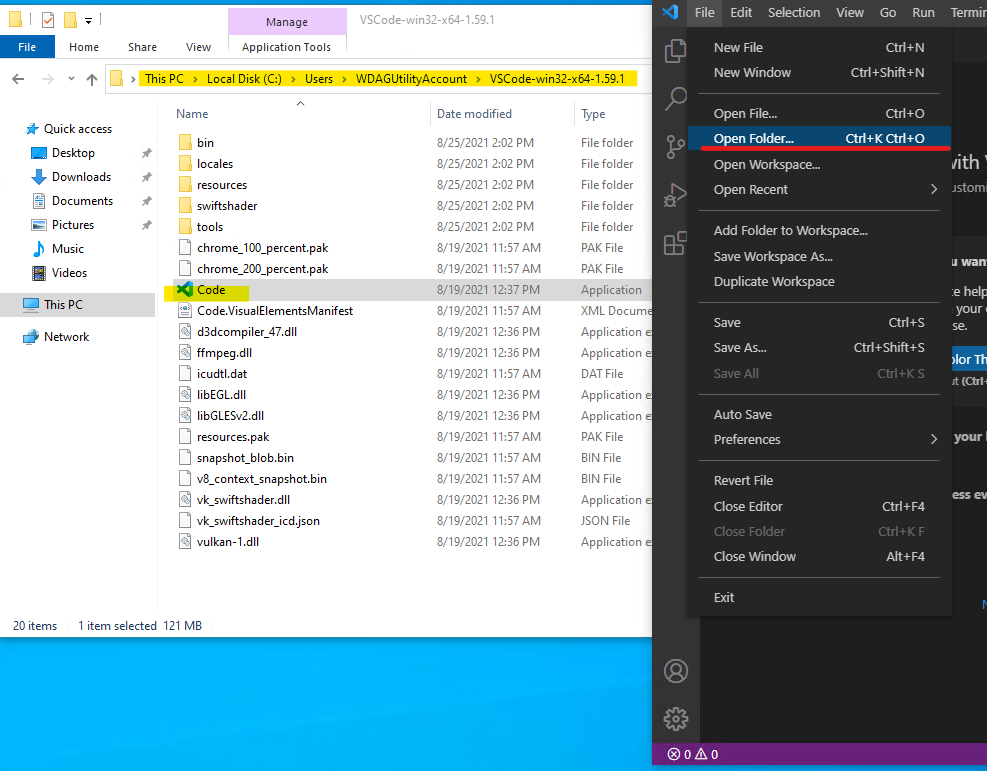Select the Documents item in Quick access

[82, 201]
